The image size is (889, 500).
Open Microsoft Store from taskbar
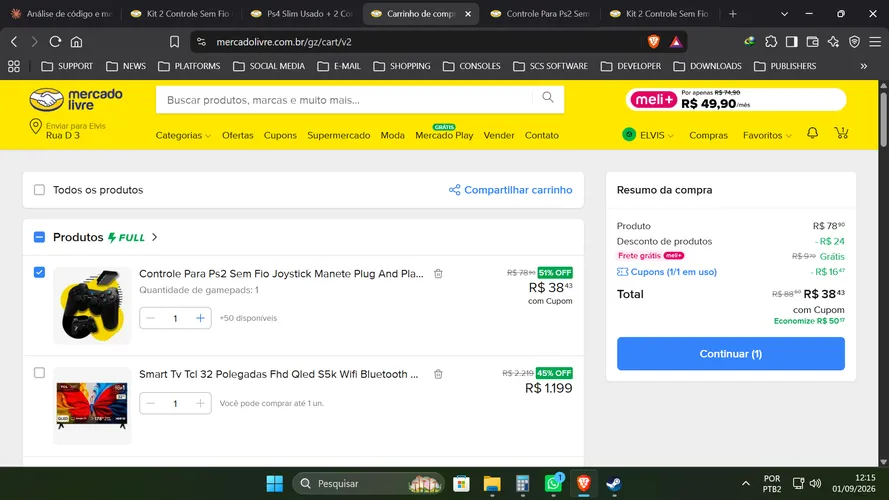(x=462, y=484)
